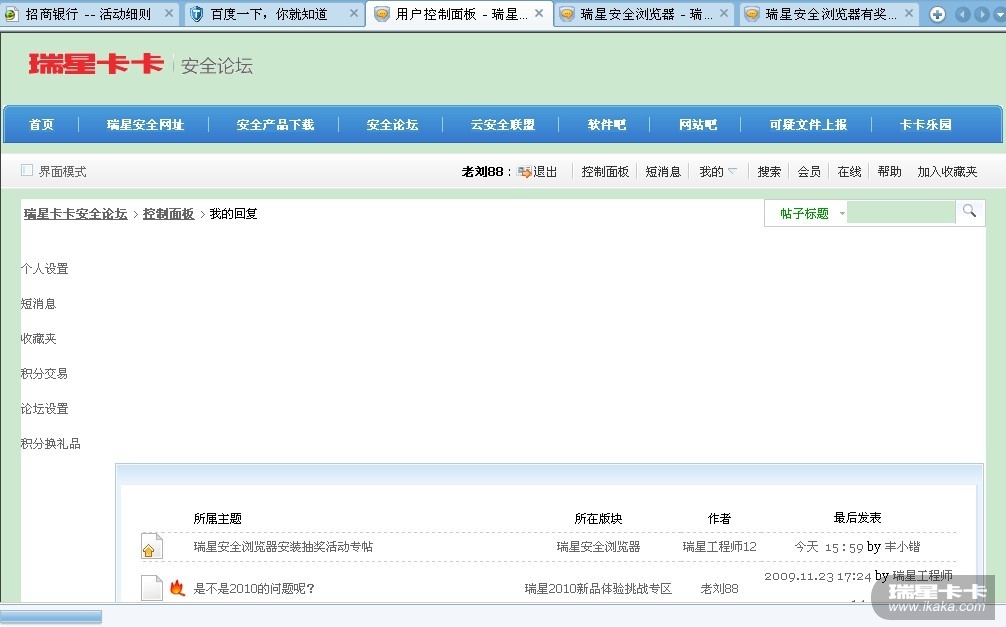Click author 瑞星工程师12

[719, 546]
